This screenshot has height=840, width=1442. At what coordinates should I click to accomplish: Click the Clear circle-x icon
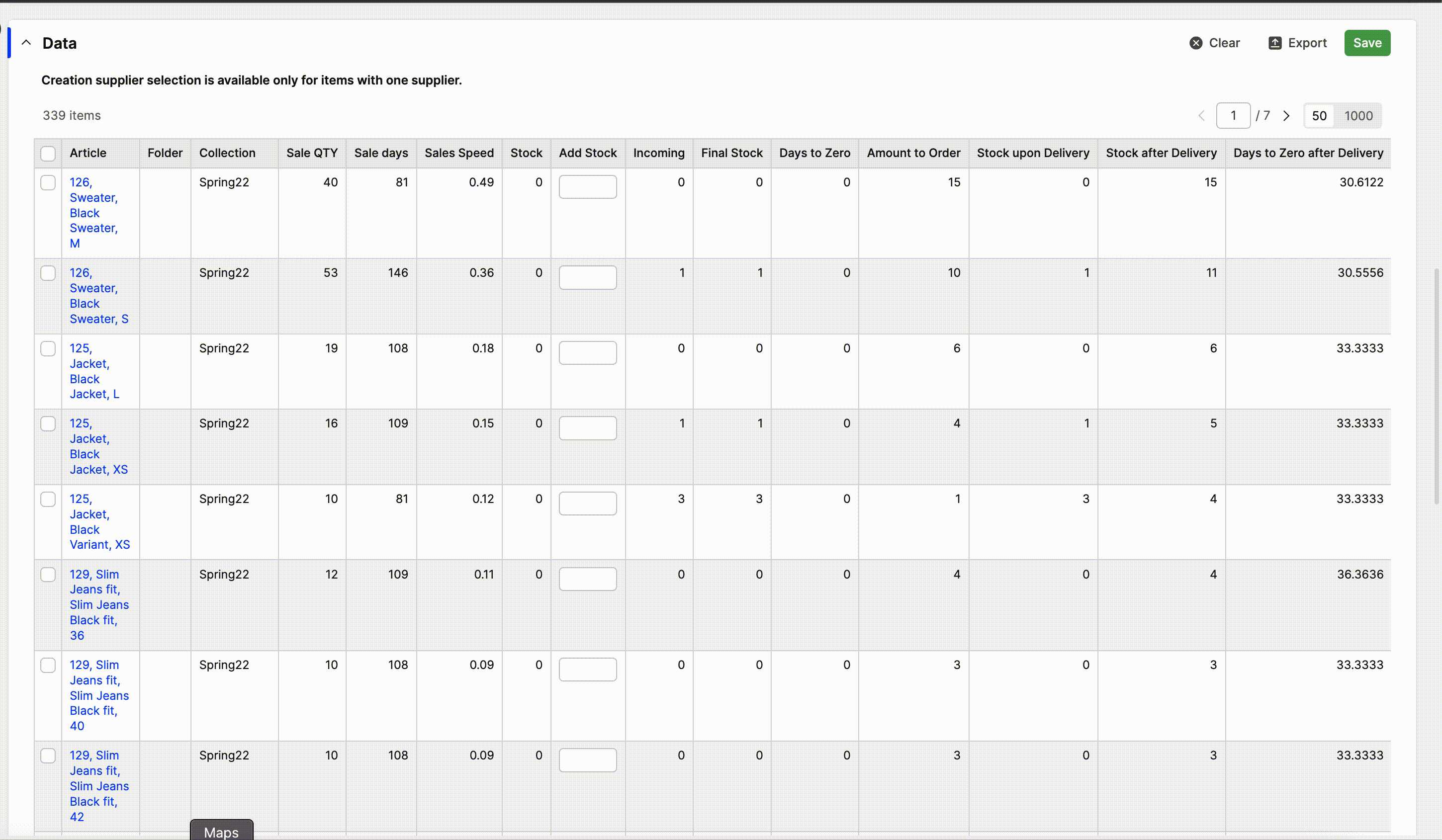(x=1195, y=43)
